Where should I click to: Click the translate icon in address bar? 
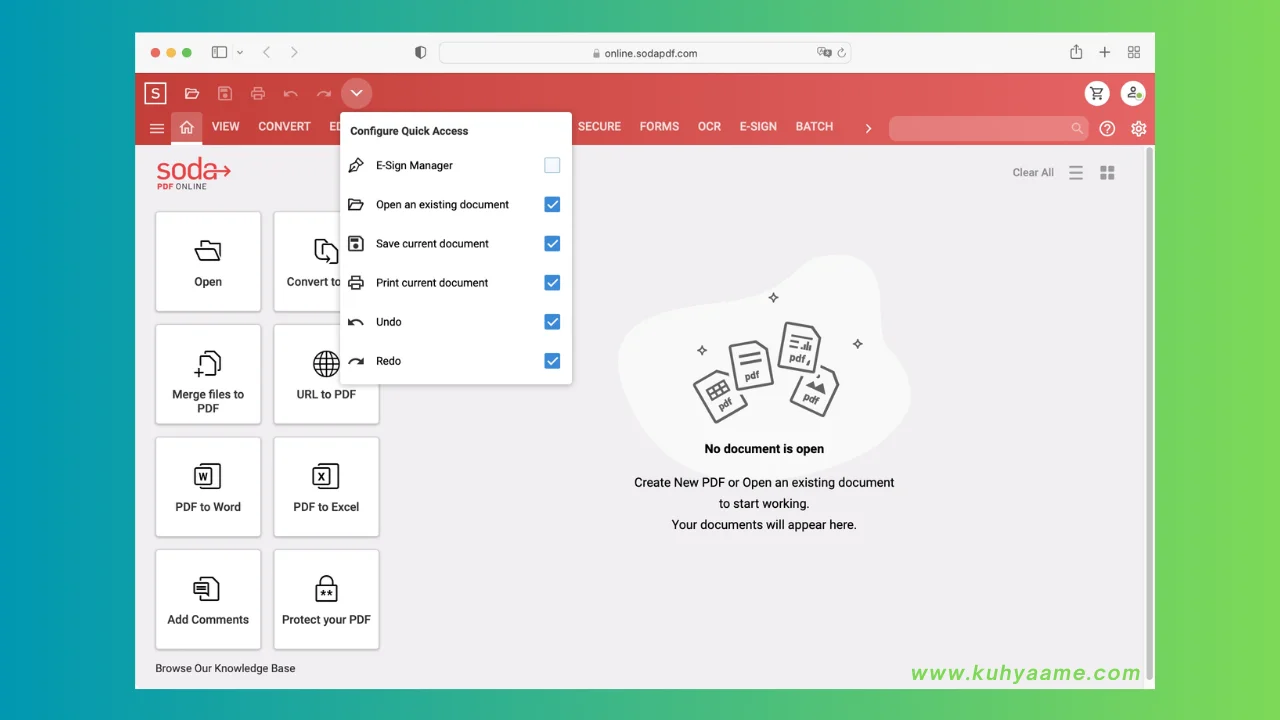[x=824, y=53]
